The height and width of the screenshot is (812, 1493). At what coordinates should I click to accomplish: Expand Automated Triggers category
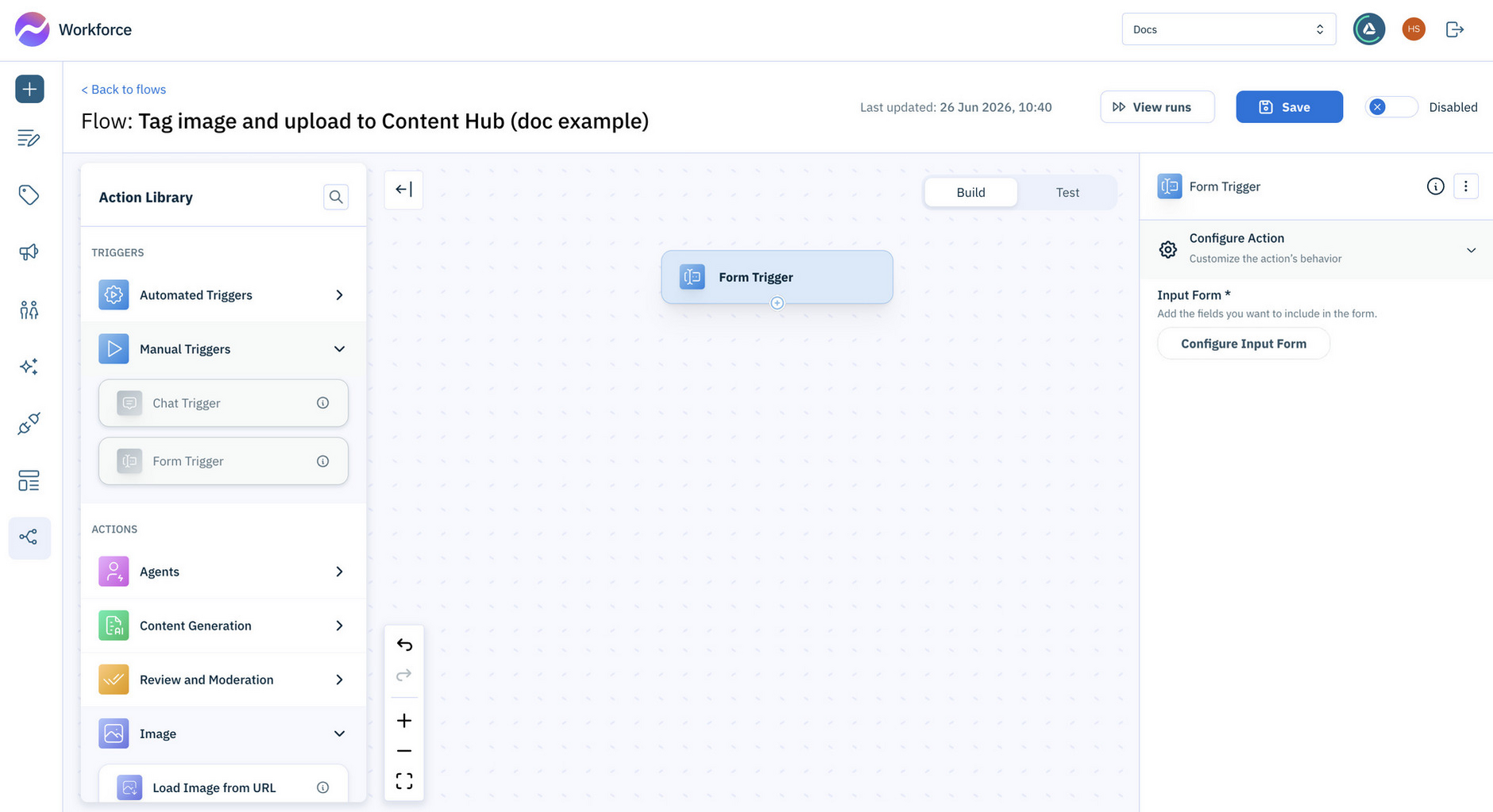pyautogui.click(x=223, y=295)
